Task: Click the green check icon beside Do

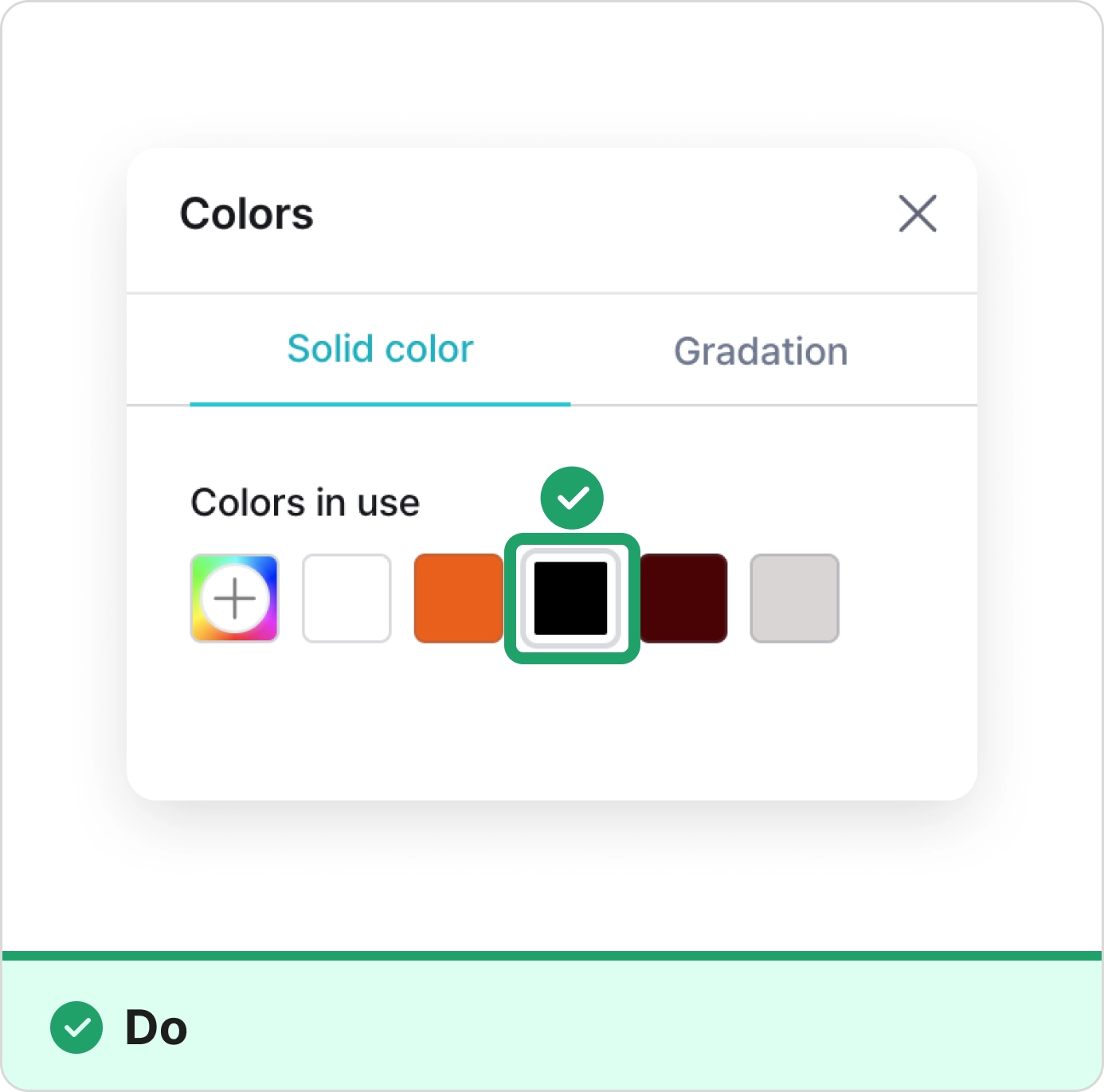Action: pyautogui.click(x=76, y=1027)
